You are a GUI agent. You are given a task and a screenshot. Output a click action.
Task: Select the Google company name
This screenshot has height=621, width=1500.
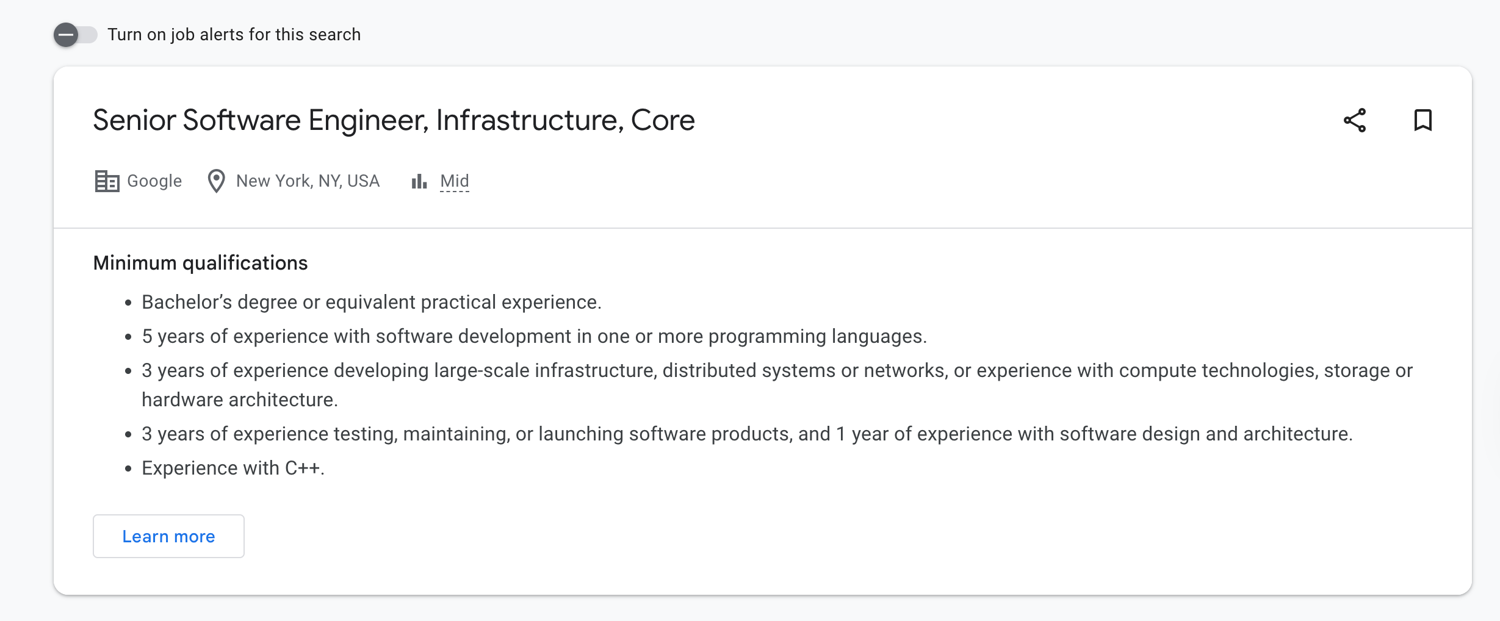[x=153, y=180]
